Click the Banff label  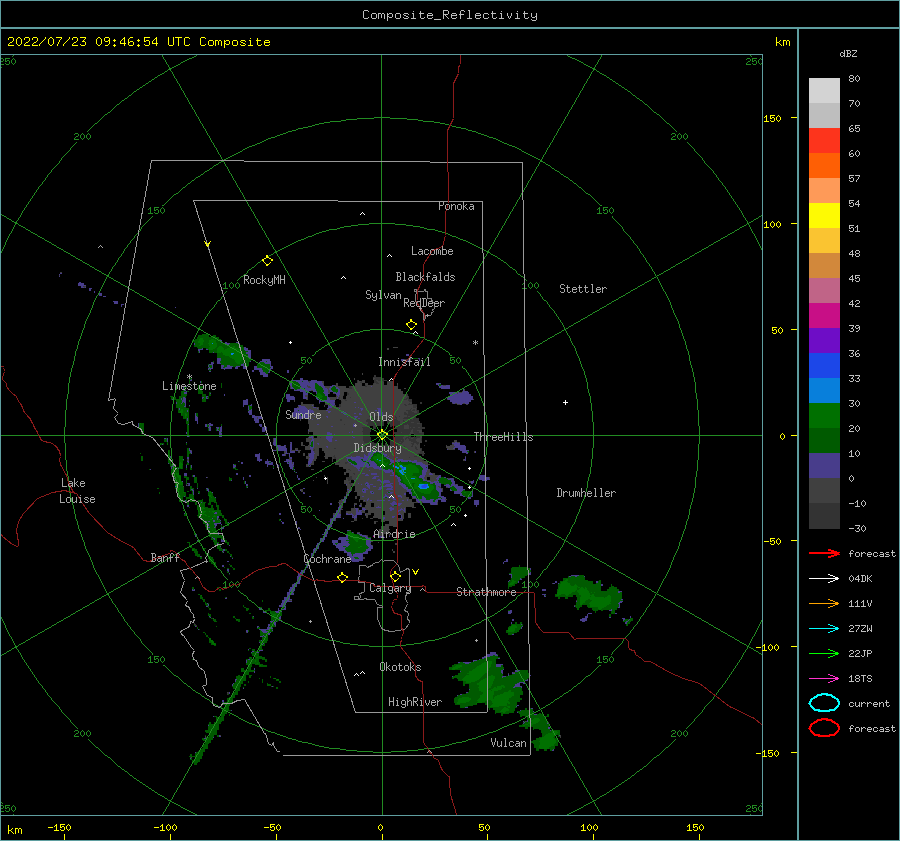point(165,557)
